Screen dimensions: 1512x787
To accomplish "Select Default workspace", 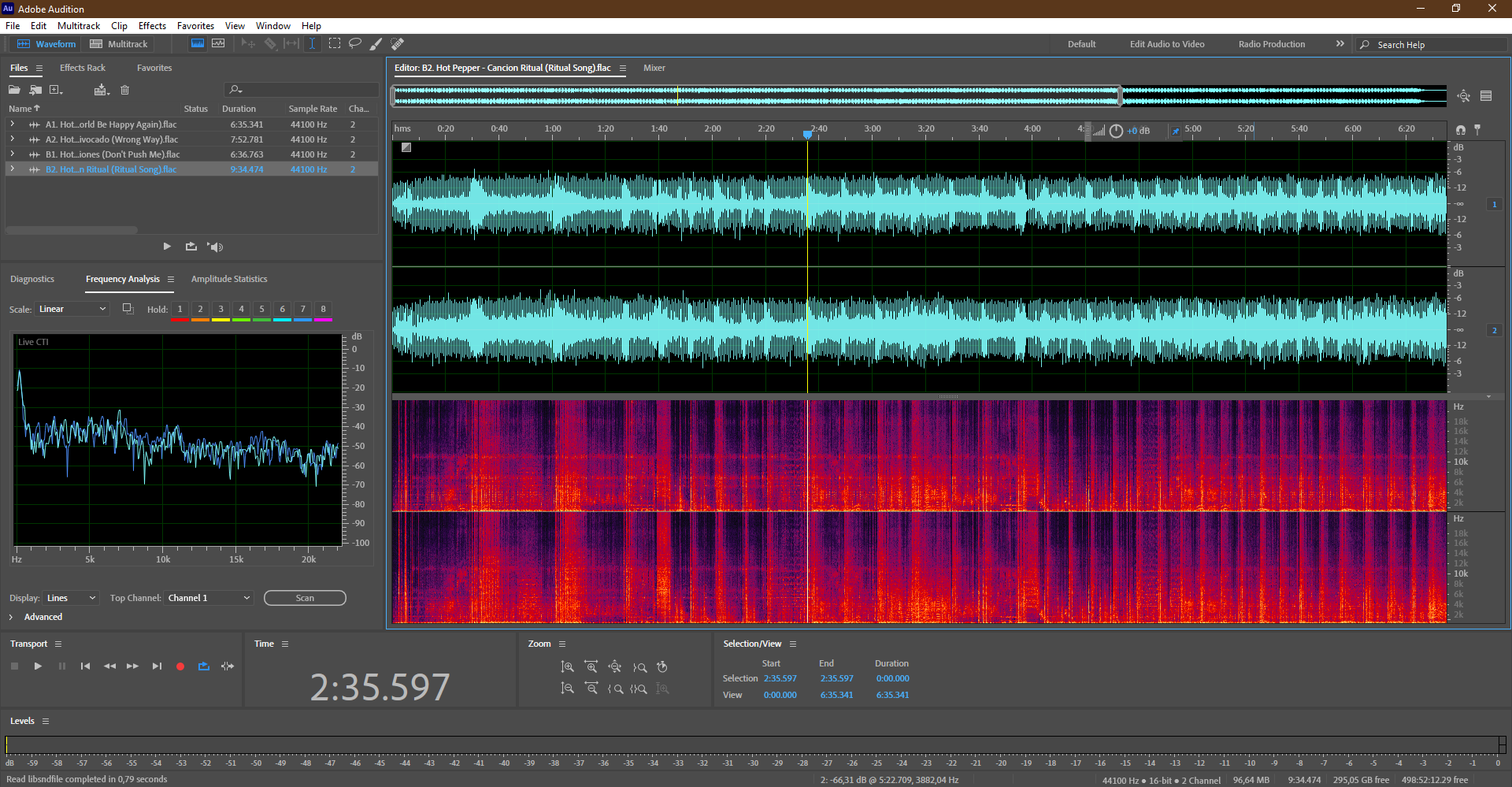I will [1081, 44].
